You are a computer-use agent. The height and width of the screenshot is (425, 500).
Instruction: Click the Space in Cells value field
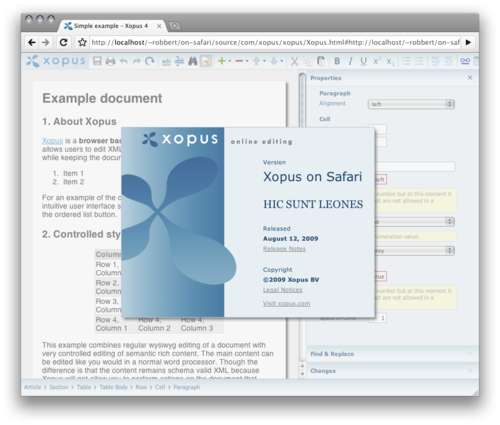coord(377,318)
